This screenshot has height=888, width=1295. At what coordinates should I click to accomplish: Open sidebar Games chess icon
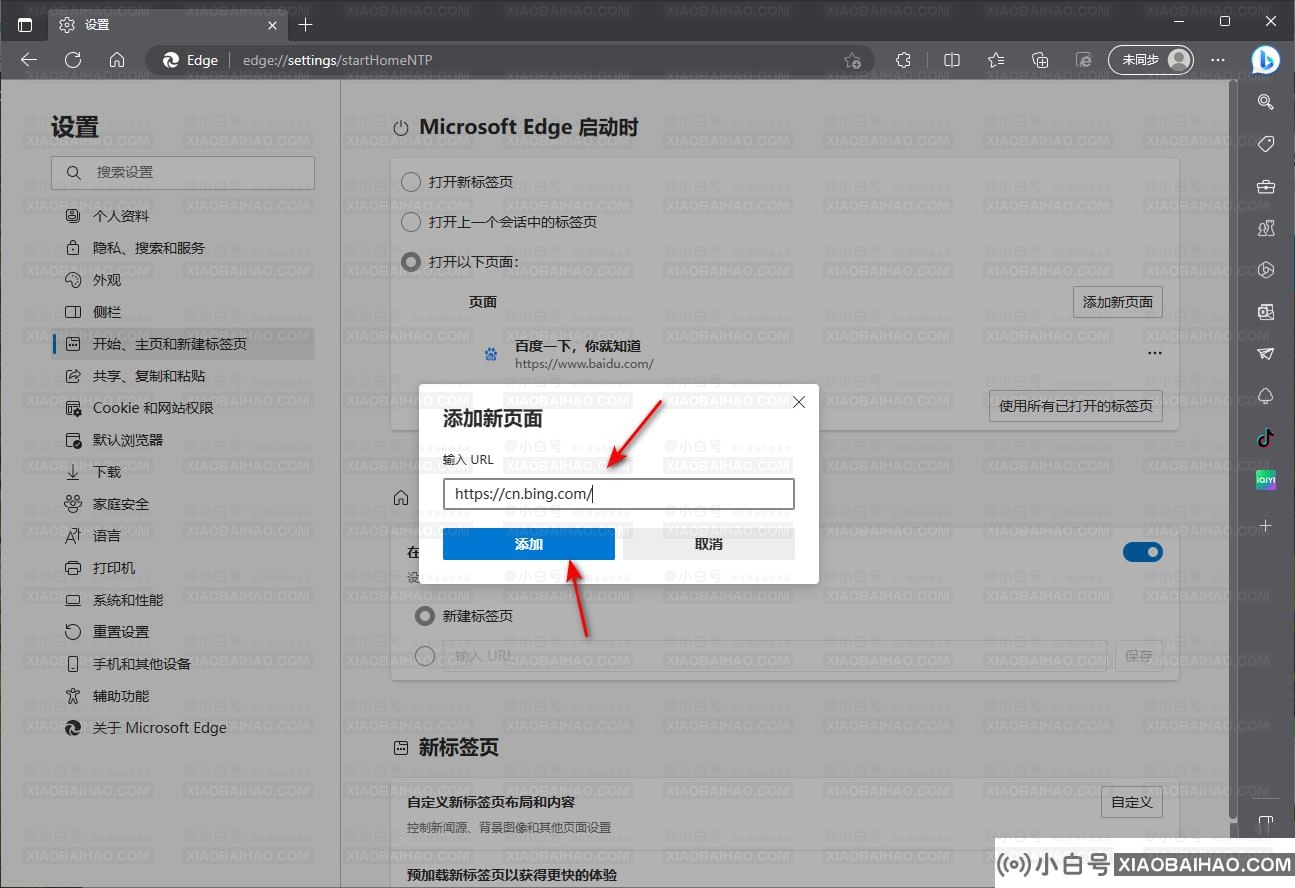pos(1266,228)
